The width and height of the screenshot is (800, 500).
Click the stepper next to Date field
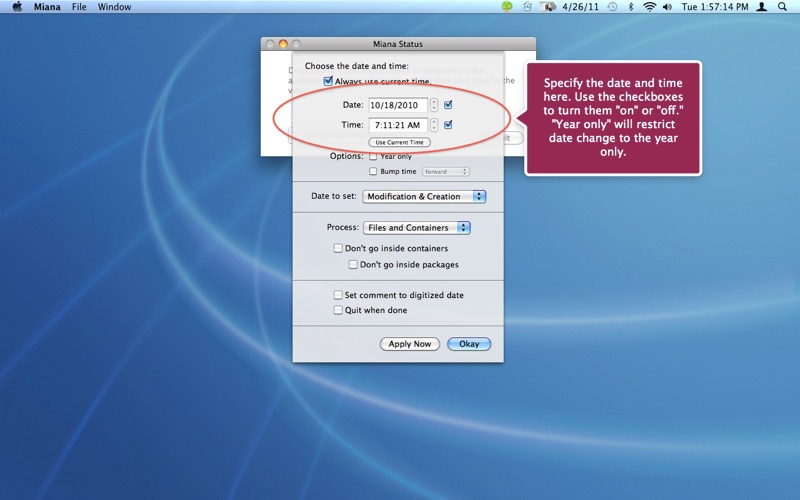click(x=434, y=105)
